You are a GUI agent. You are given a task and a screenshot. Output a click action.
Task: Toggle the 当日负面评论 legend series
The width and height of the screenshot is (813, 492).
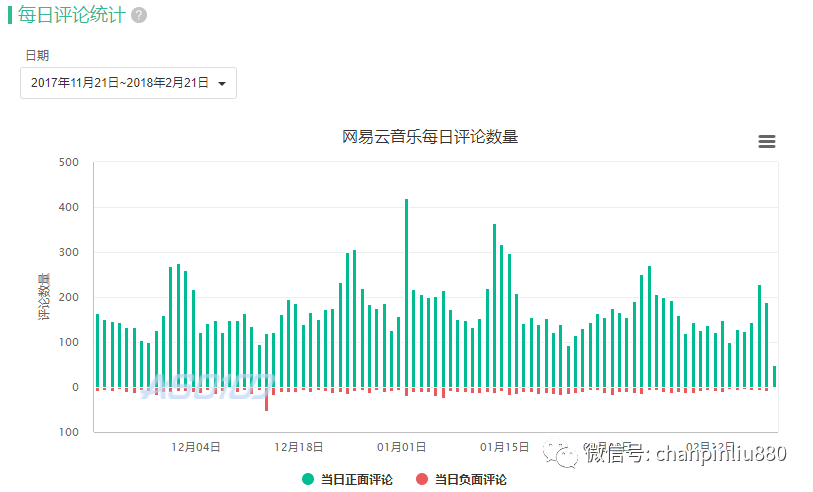click(461, 480)
